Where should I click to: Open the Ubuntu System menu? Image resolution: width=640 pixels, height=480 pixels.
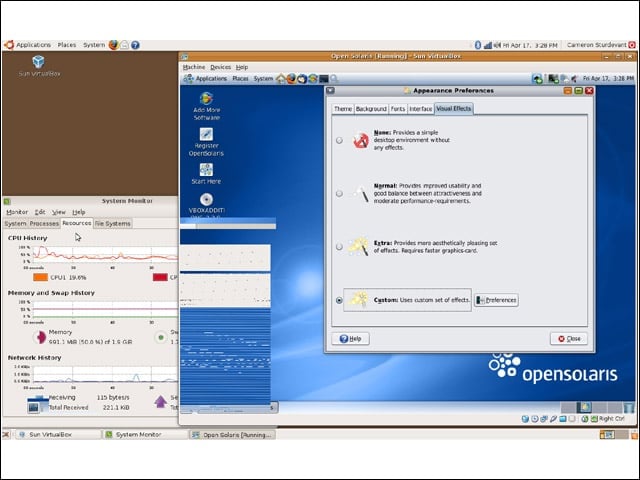[x=94, y=45]
